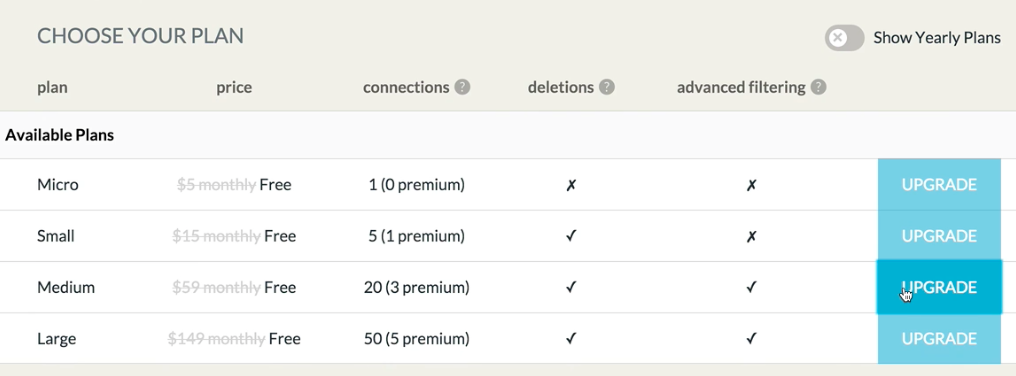Upgrade to the Small plan
The width and height of the screenshot is (1016, 376).
click(x=939, y=236)
